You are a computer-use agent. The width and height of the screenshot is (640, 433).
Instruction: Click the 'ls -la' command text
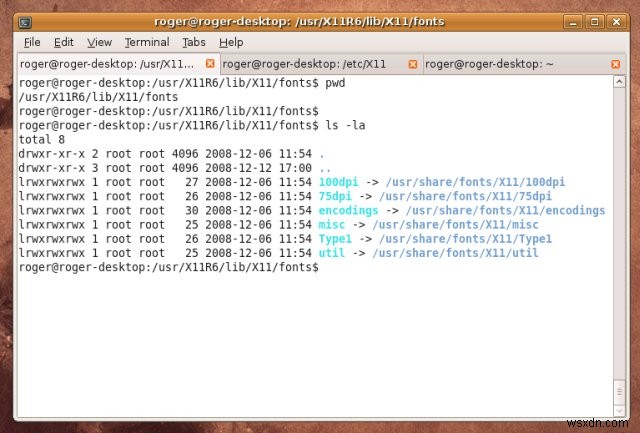pos(345,125)
